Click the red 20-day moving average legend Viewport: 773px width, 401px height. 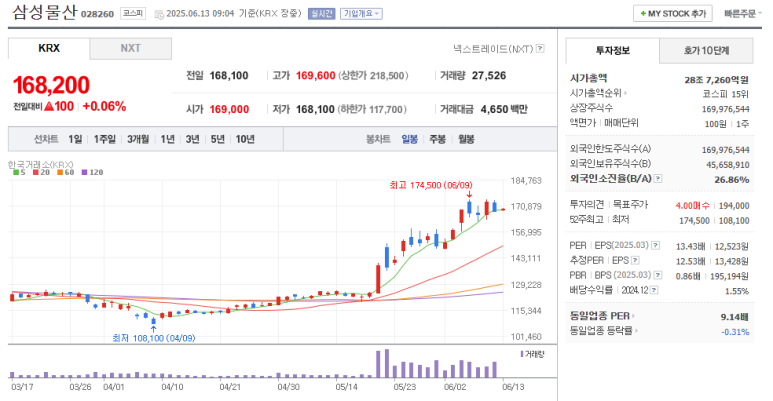coord(41,172)
